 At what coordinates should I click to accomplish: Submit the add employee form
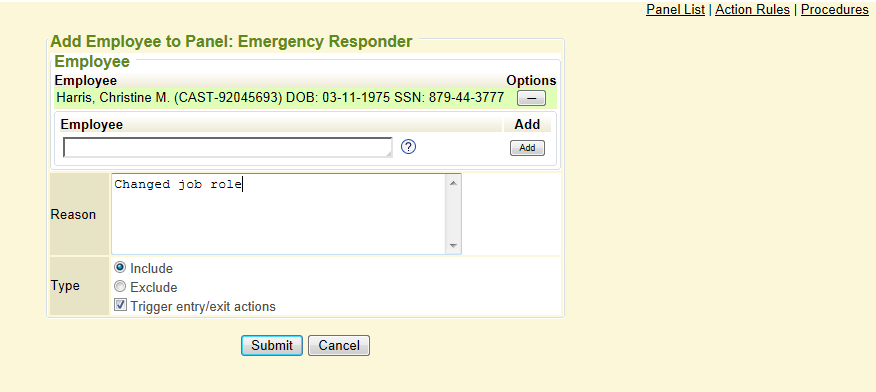272,346
